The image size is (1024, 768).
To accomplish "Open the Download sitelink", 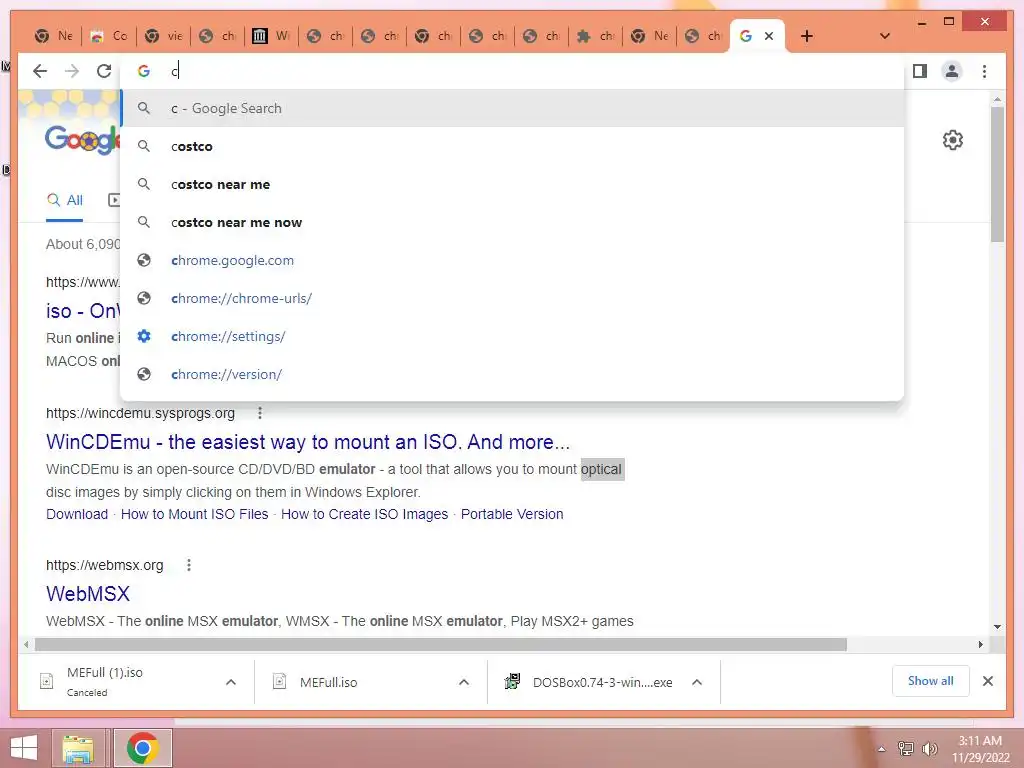I will point(77,514).
